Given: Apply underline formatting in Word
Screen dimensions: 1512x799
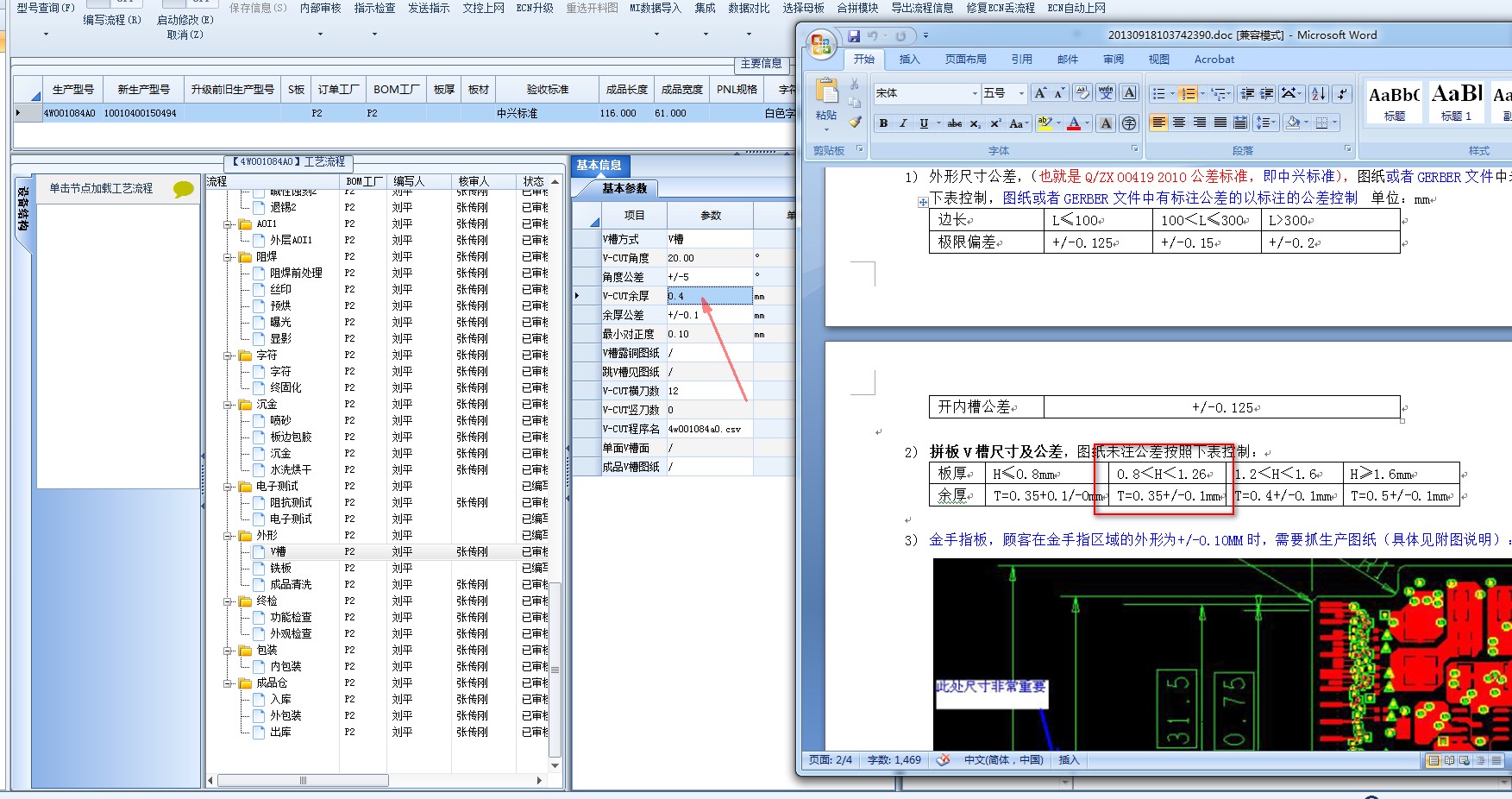Looking at the screenshot, I should click(x=924, y=123).
